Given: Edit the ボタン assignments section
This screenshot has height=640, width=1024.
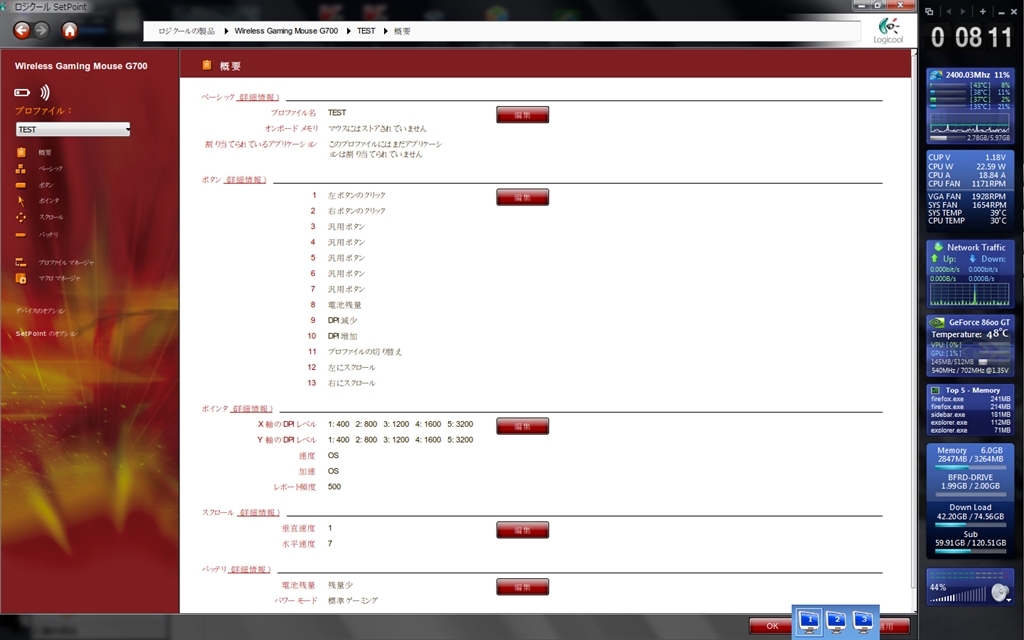Looking at the screenshot, I should point(522,197).
